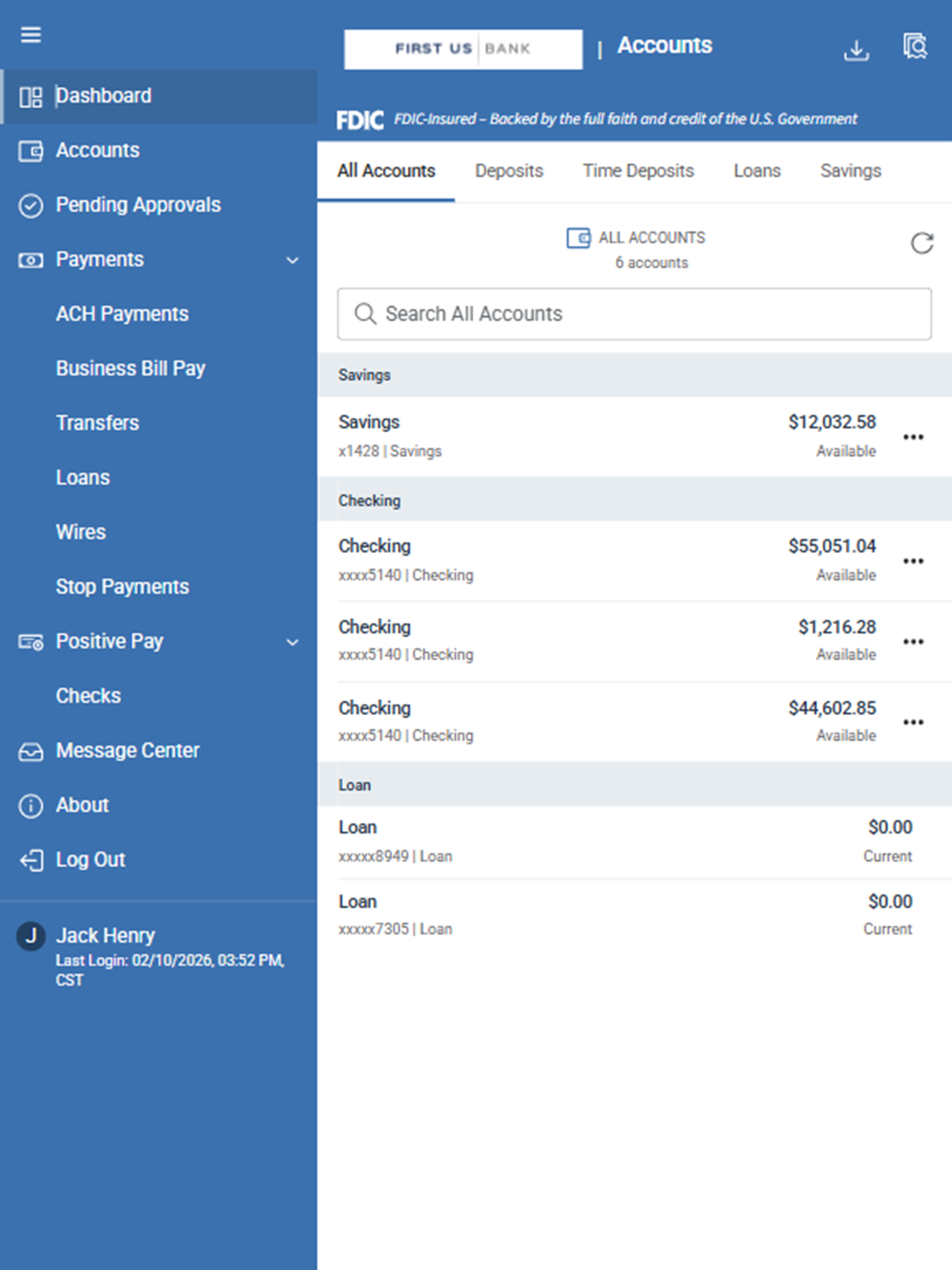Click the download icon in header

(x=856, y=50)
